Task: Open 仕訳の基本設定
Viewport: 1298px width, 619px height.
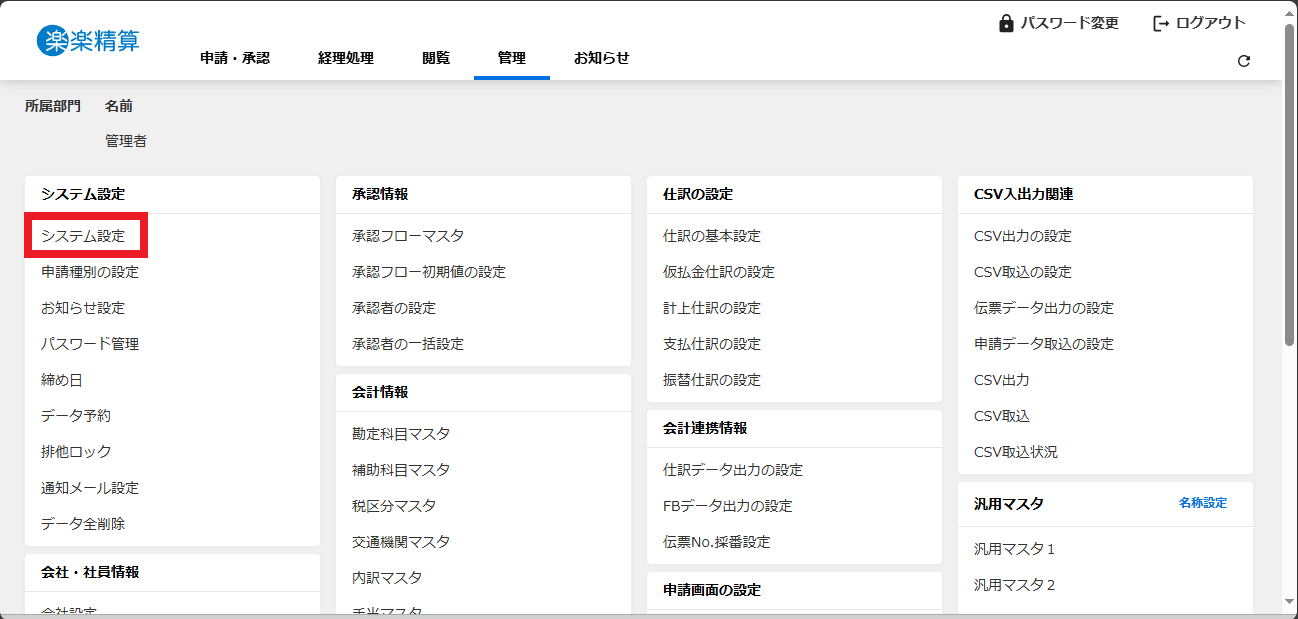Action: tap(712, 236)
